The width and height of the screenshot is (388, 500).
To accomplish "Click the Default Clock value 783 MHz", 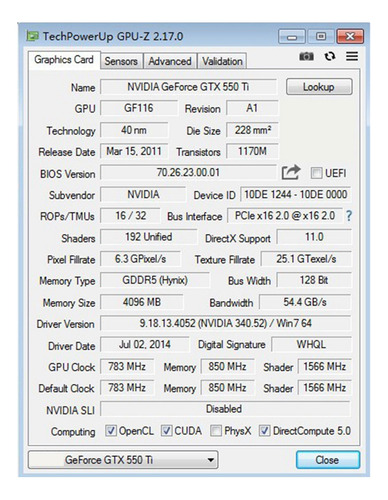I will coord(127,387).
